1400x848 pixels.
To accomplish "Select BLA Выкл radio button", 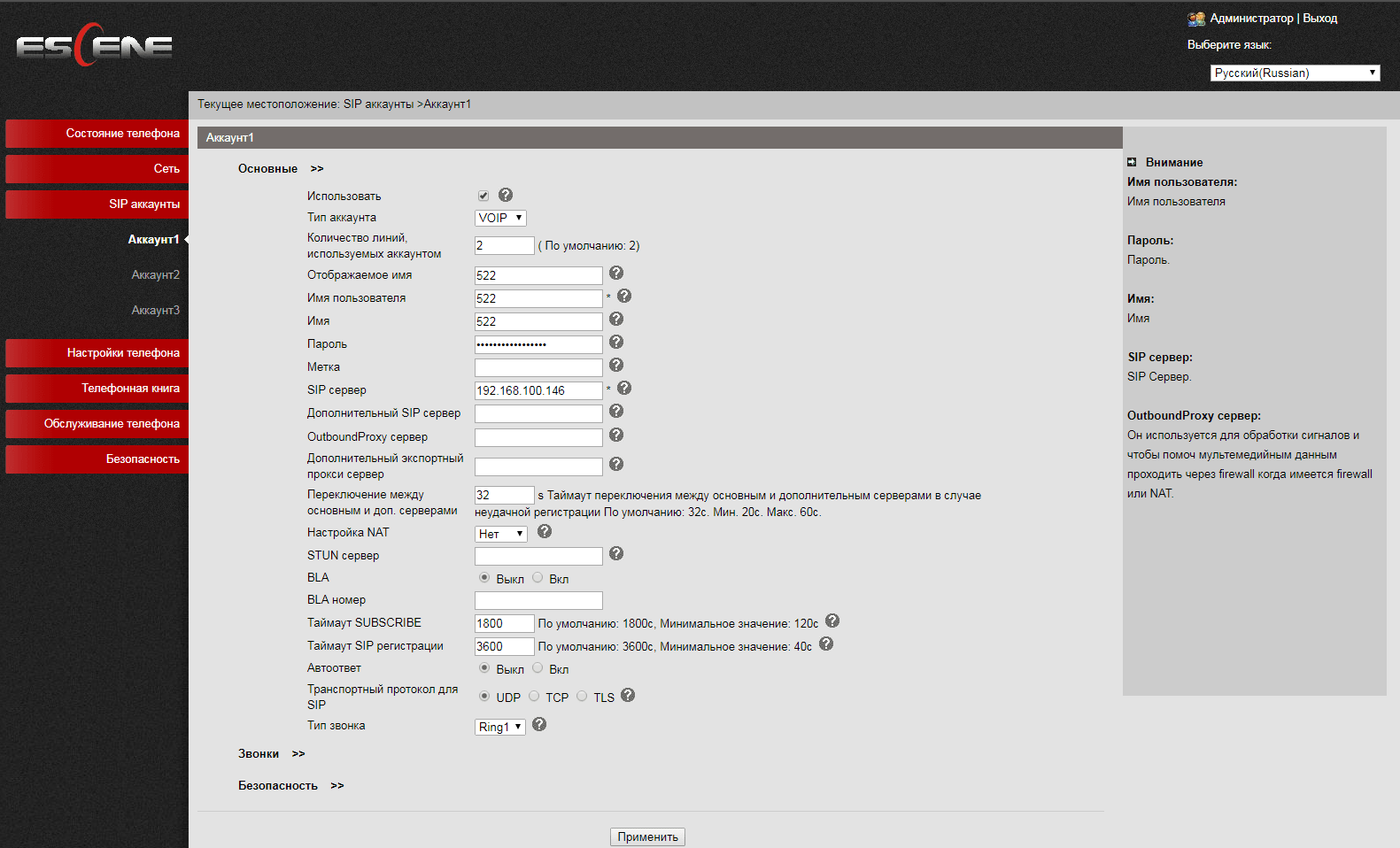I will tap(484, 577).
